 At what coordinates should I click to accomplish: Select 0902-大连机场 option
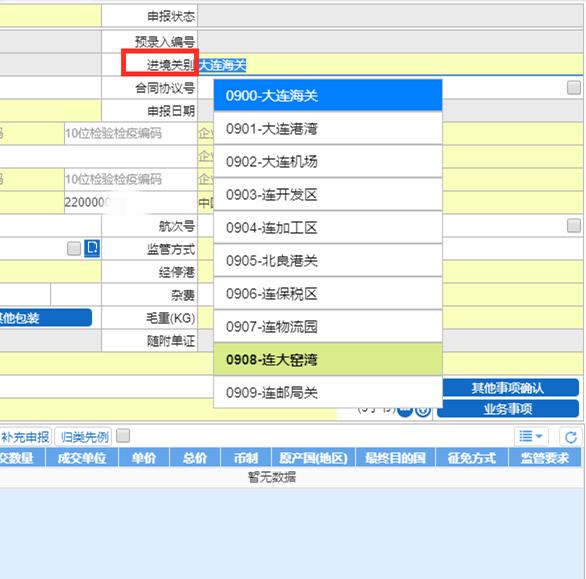point(328,162)
